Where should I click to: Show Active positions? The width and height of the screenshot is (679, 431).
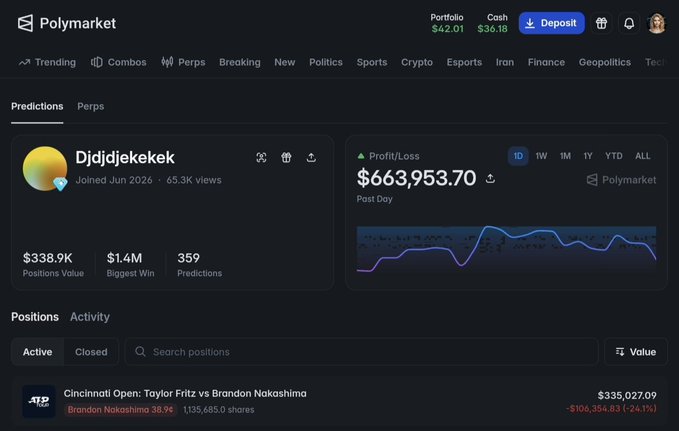click(x=38, y=352)
